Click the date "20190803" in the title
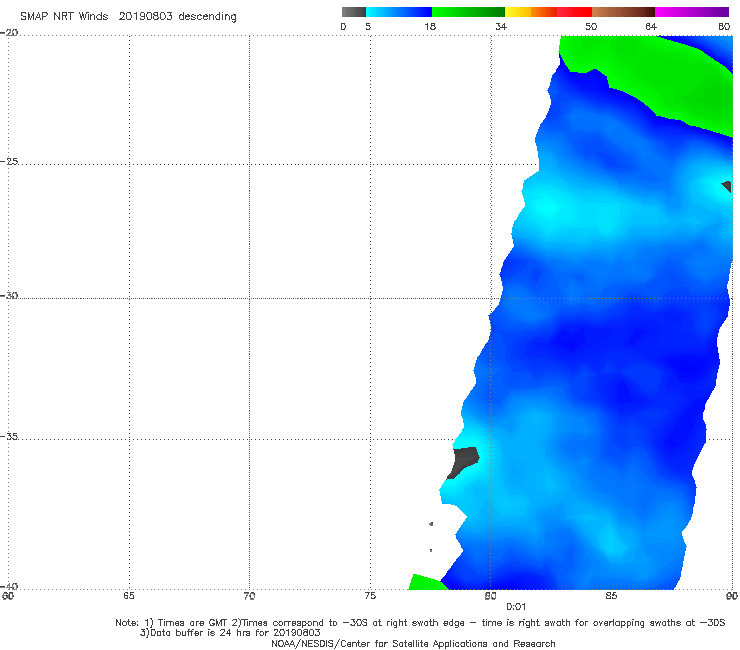Screen dimensions: 740x650 [x=145, y=16]
